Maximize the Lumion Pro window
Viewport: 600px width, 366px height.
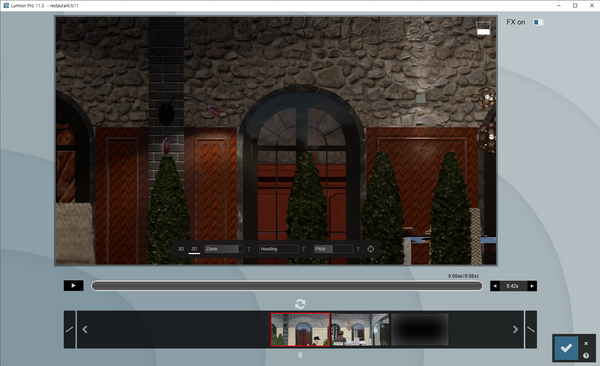coord(575,5)
